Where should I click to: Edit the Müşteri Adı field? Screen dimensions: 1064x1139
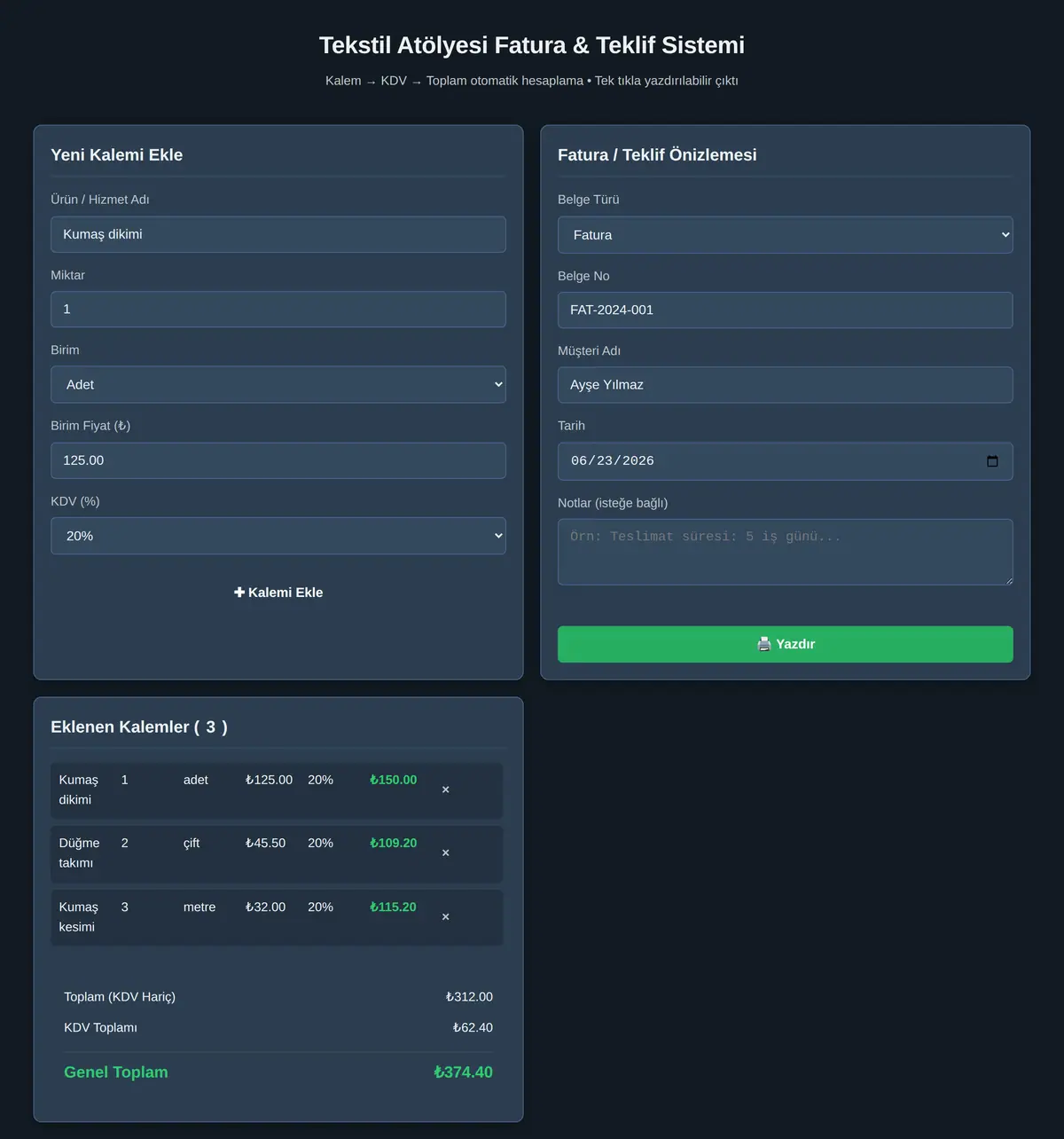click(786, 385)
